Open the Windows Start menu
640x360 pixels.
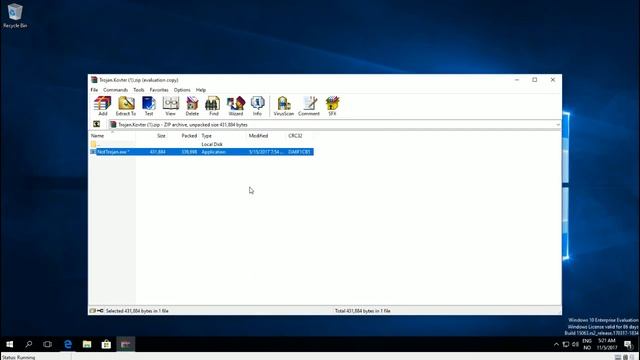pyautogui.click(x=9, y=344)
